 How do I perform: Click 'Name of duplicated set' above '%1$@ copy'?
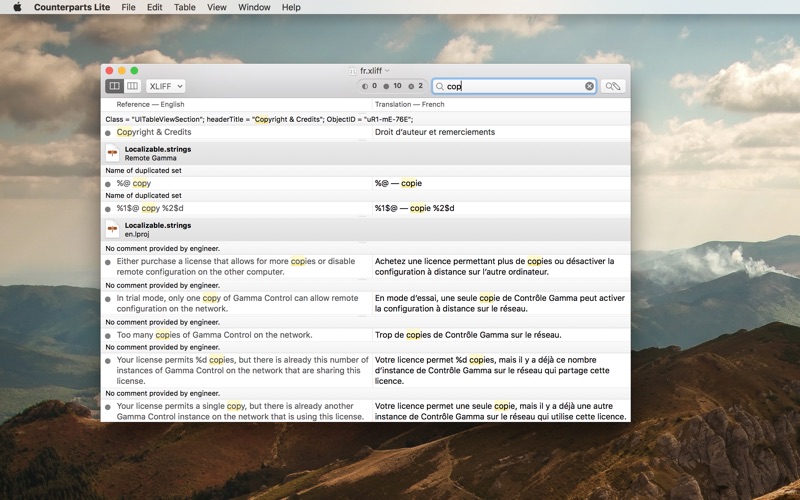click(x=143, y=195)
